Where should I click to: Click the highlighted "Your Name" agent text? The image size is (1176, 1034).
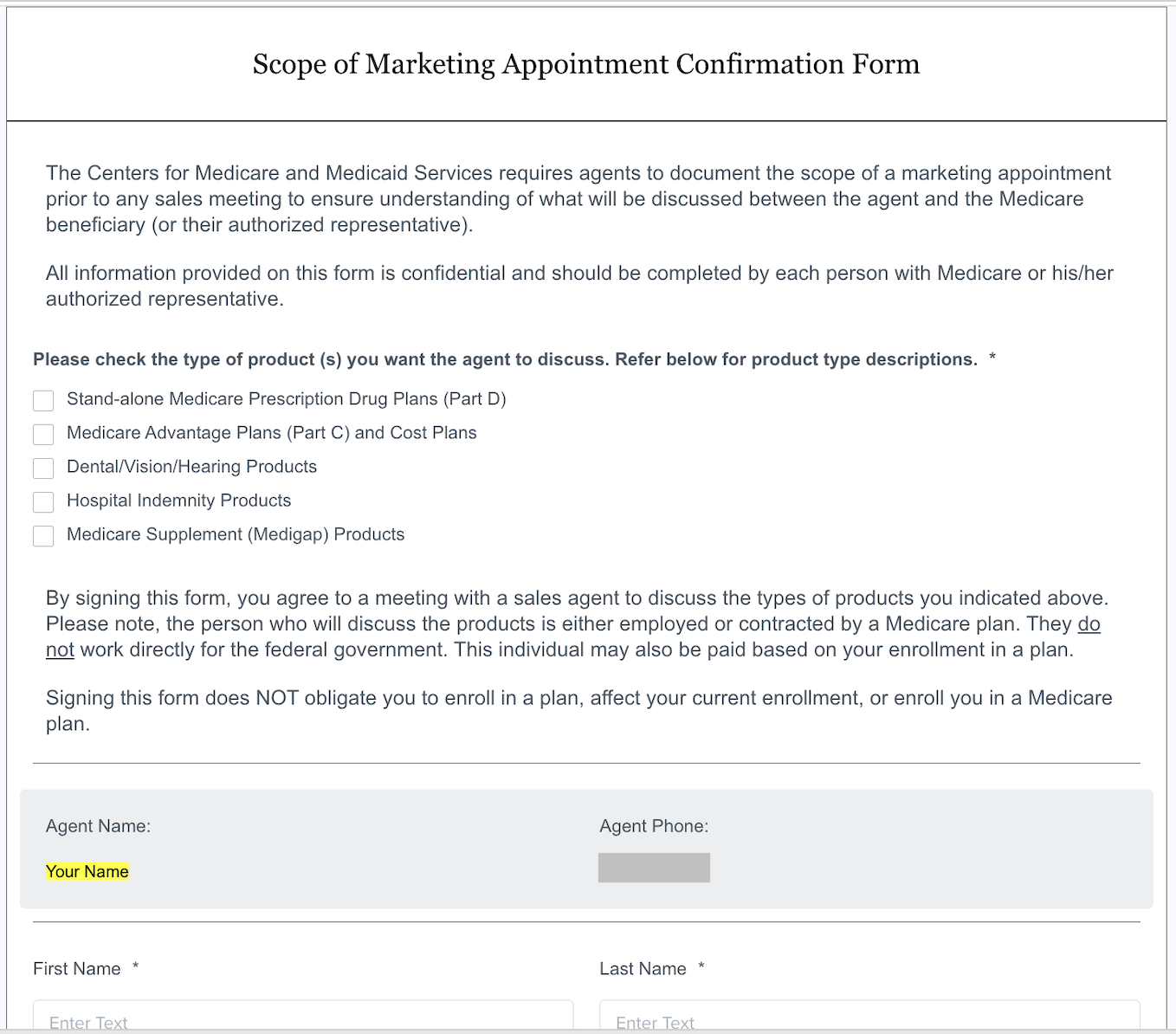87,871
